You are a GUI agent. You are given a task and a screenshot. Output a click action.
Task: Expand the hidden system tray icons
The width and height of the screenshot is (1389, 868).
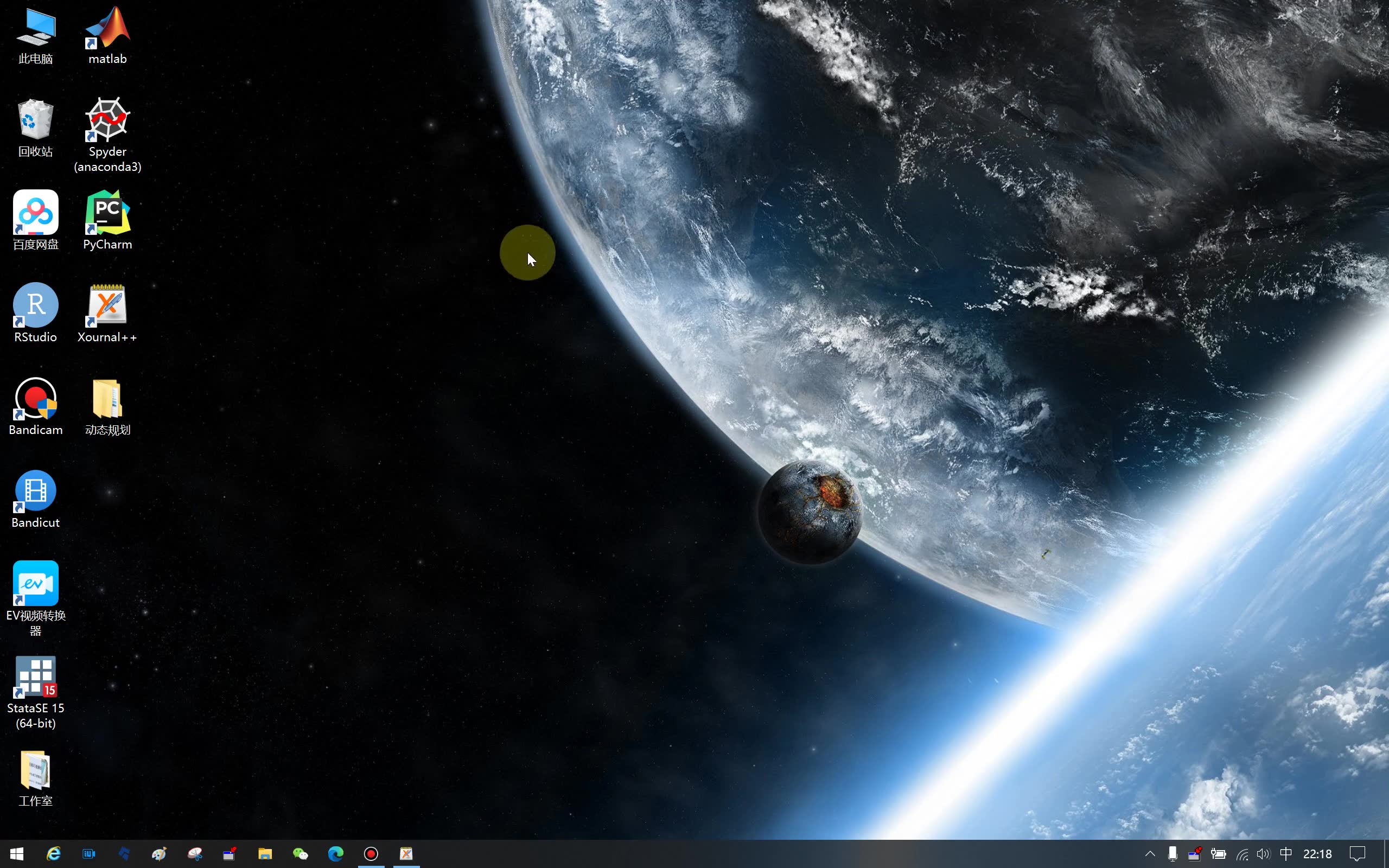(1150, 854)
